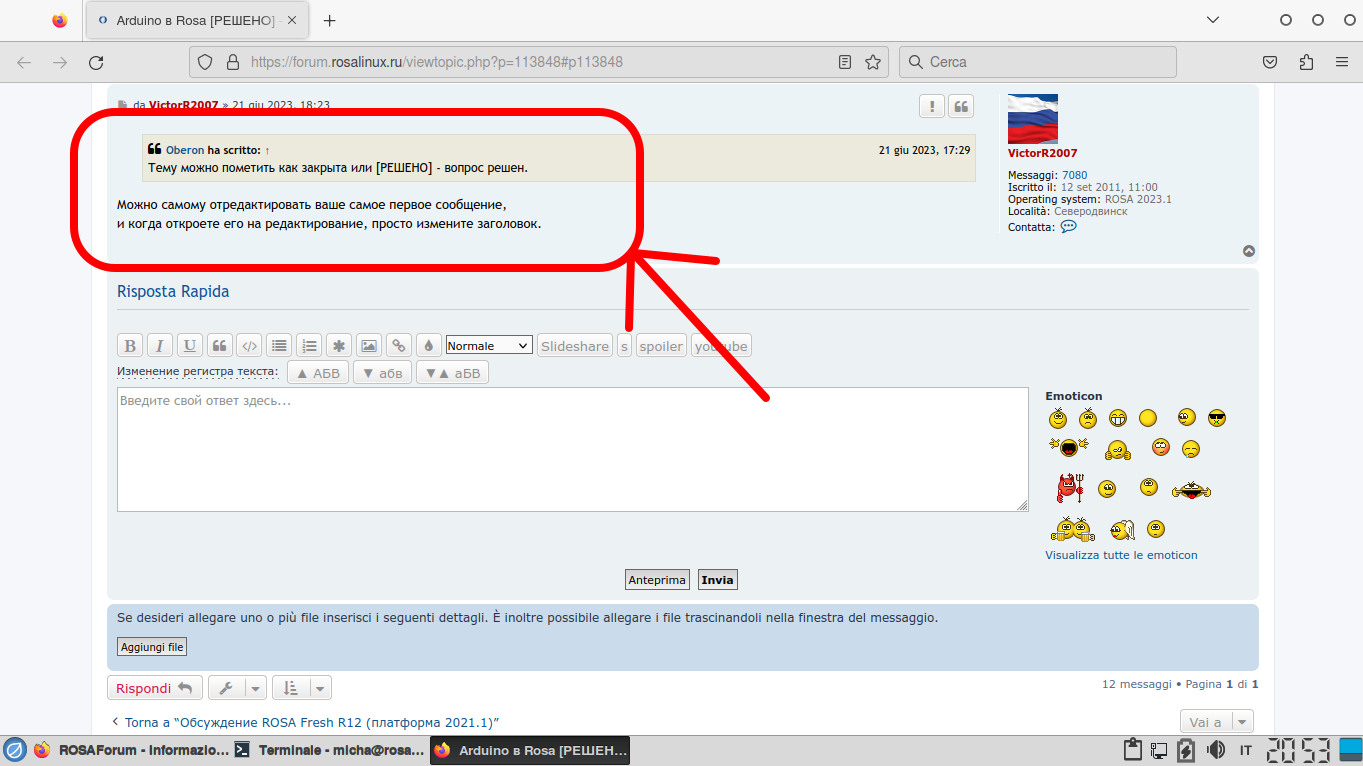Save page to Pocket
The image size is (1363, 766).
click(1270, 62)
